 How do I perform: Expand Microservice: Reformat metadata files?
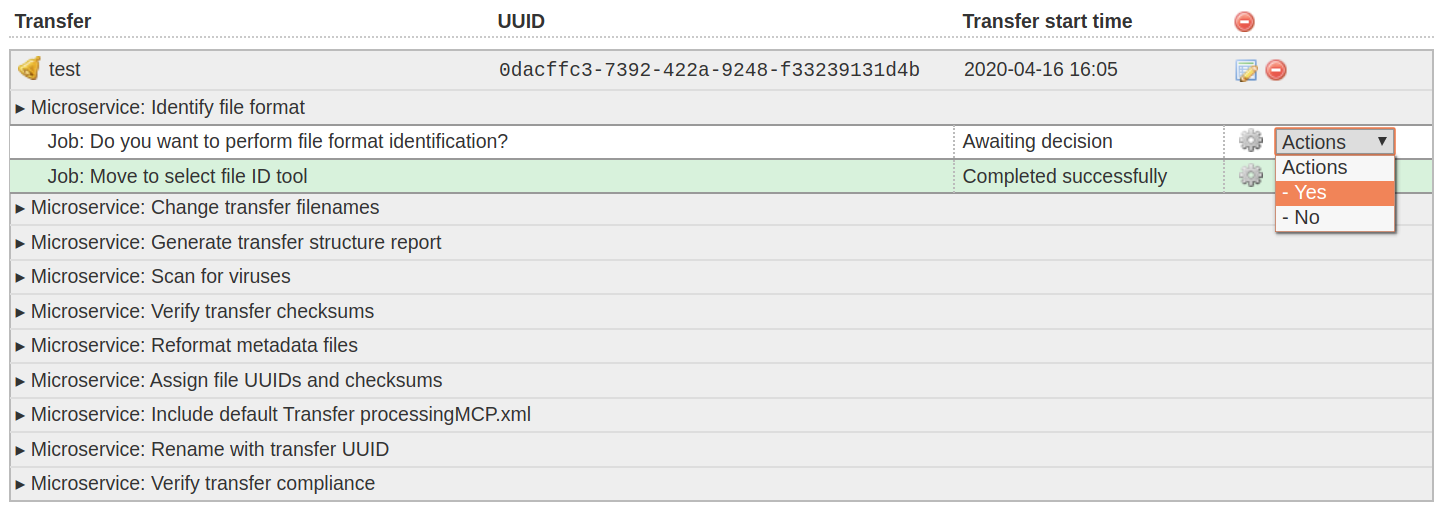[x=193, y=345]
